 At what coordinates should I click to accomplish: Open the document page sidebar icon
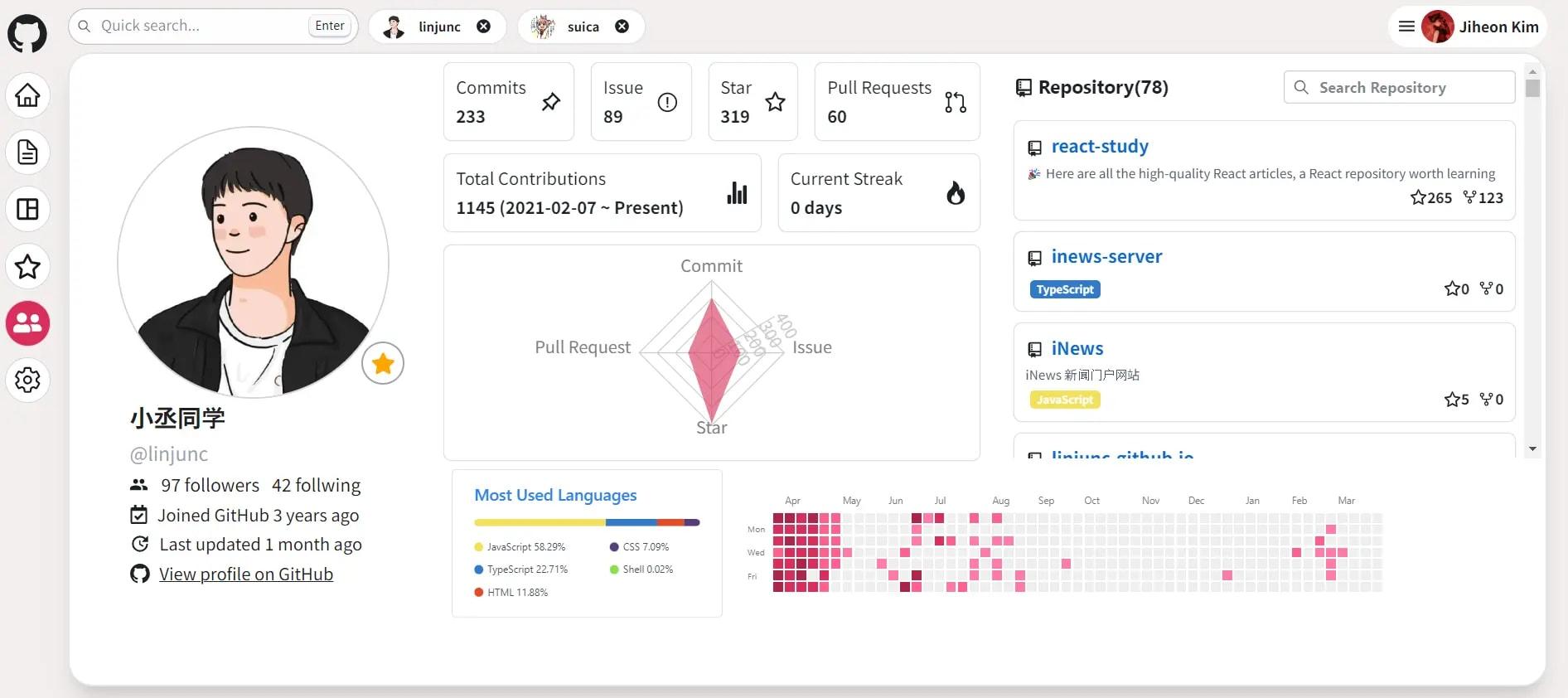coord(27,153)
